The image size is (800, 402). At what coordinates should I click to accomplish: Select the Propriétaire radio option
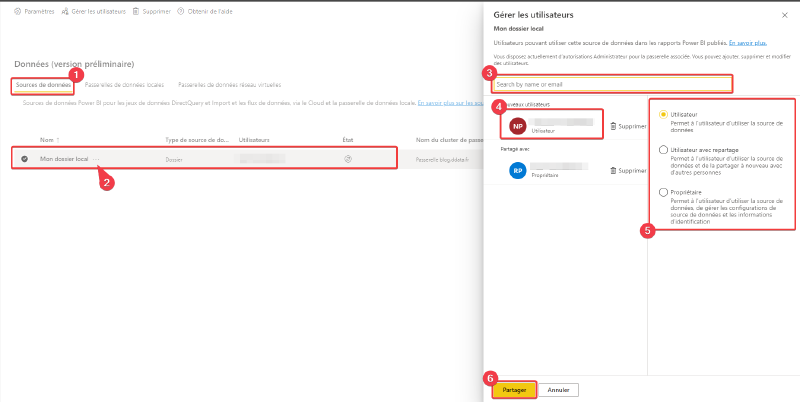[x=663, y=192]
